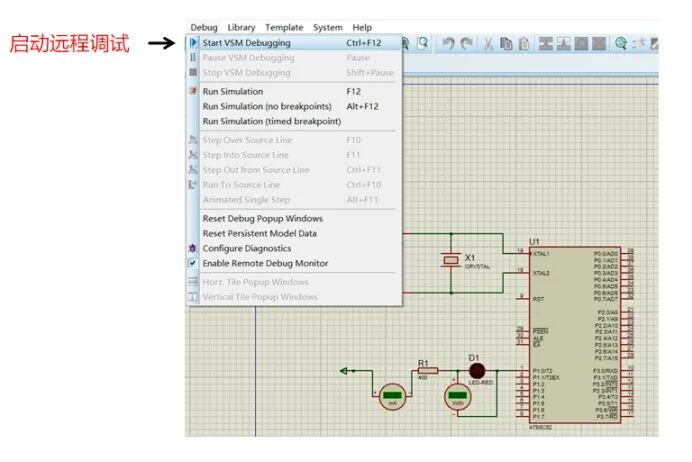The width and height of the screenshot is (692, 462).
Task: Open the Help menu
Action: [x=362, y=27]
